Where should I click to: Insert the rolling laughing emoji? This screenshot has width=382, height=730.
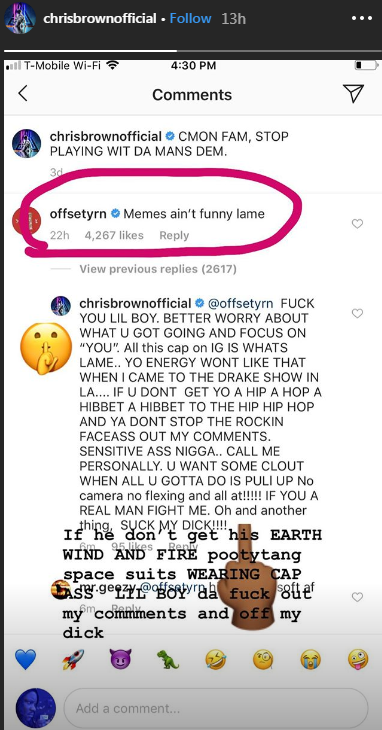216,659
